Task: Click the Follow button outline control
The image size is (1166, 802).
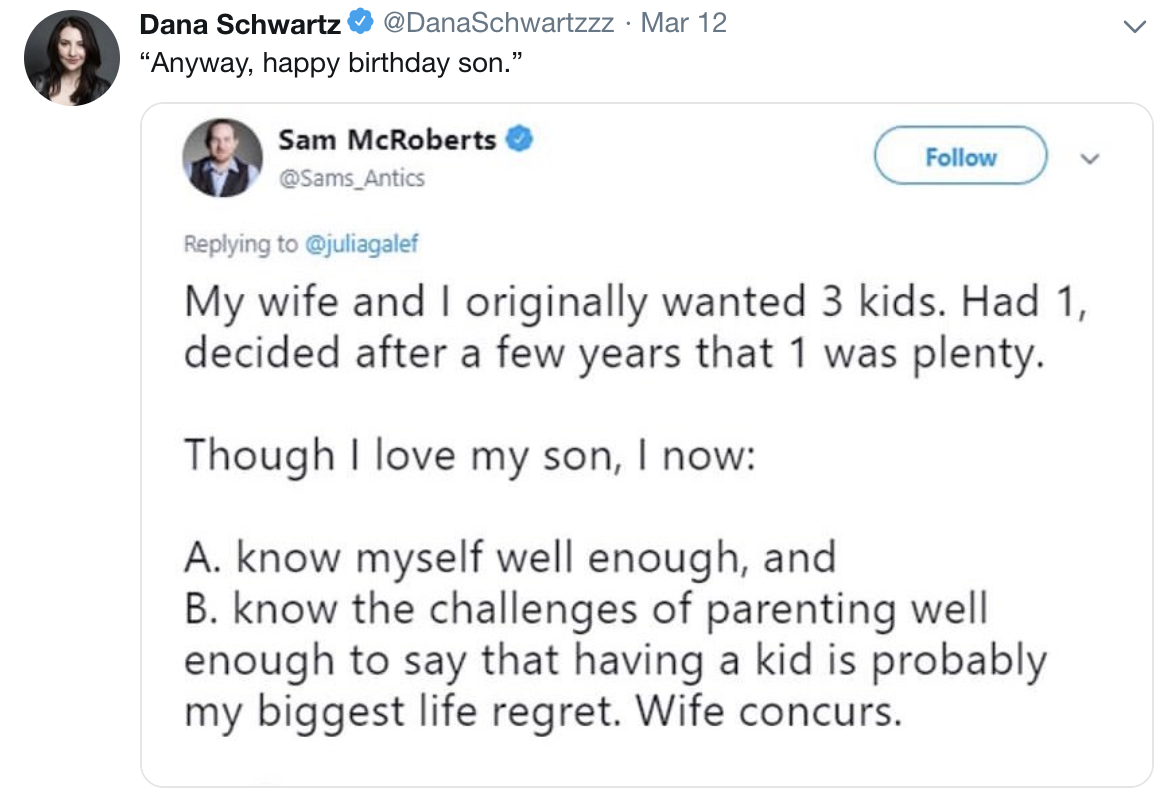Action: [x=961, y=156]
